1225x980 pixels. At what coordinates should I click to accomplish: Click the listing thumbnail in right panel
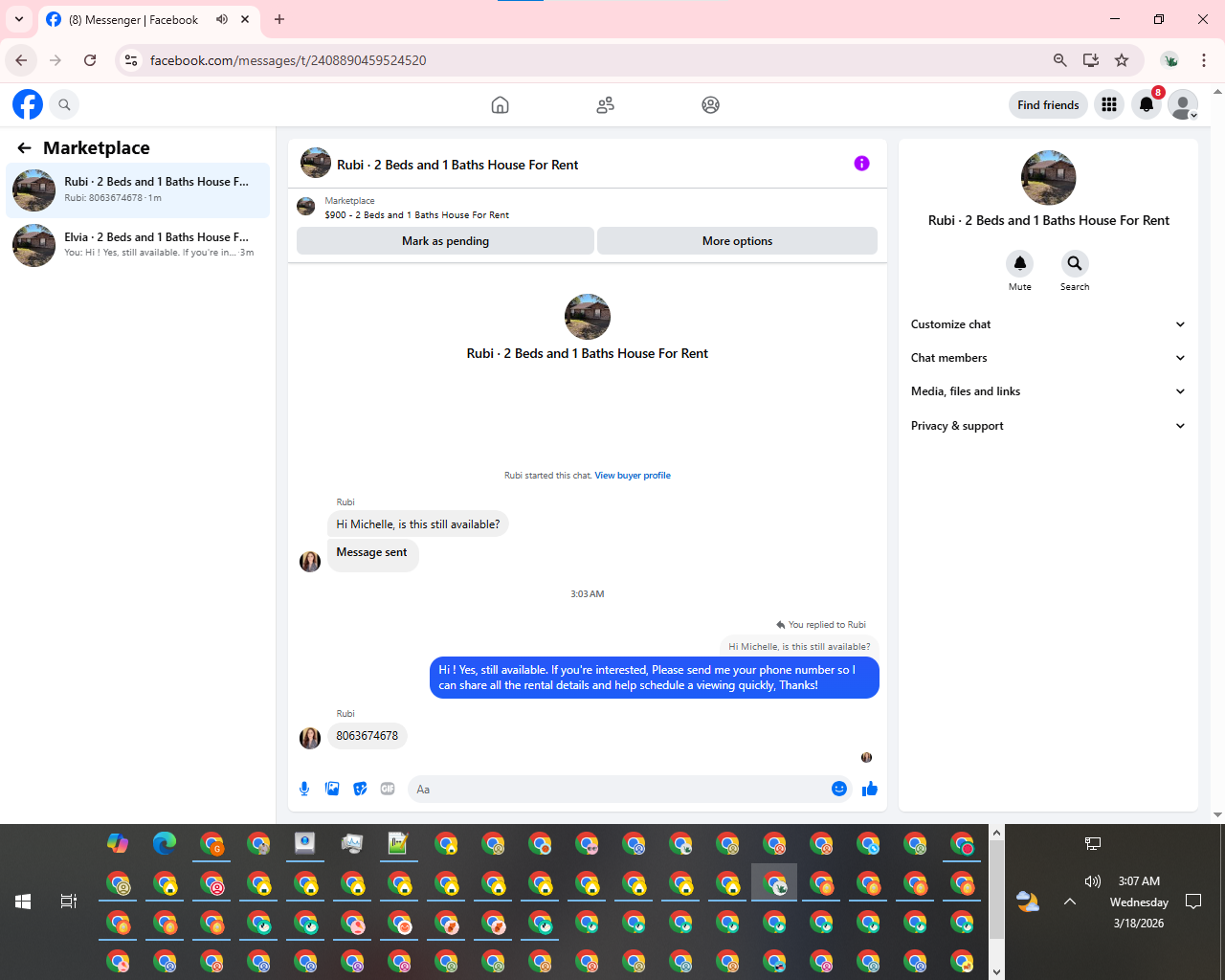[1049, 178]
